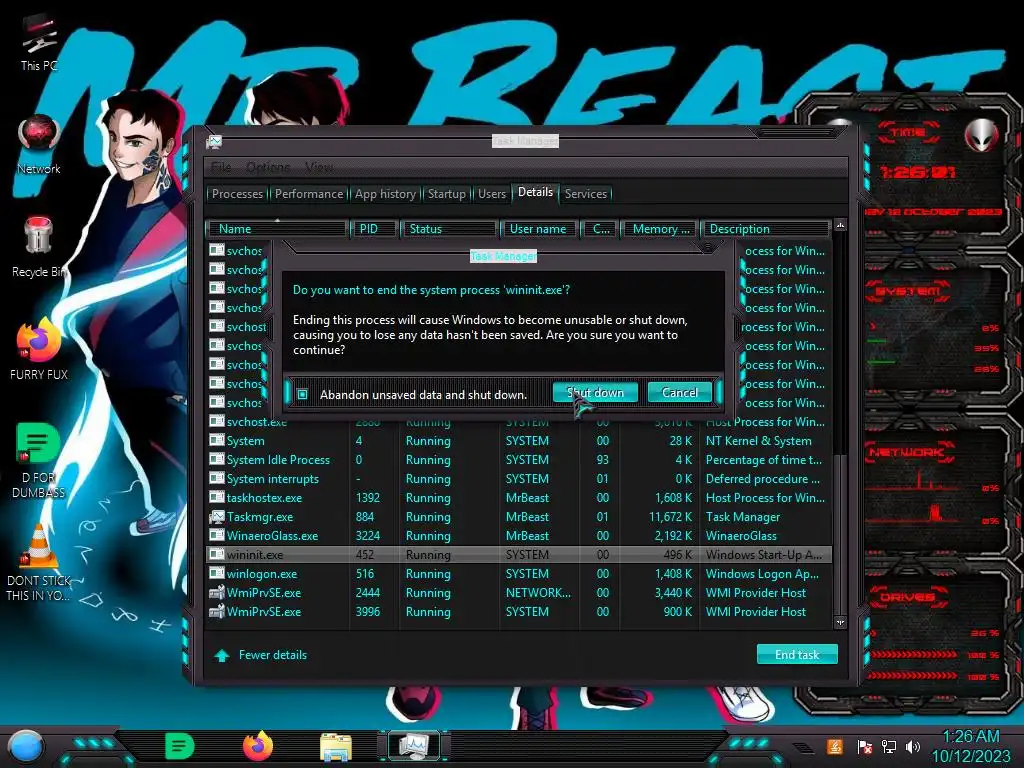Open File Explorer from taskbar

pyautogui.click(x=336, y=747)
